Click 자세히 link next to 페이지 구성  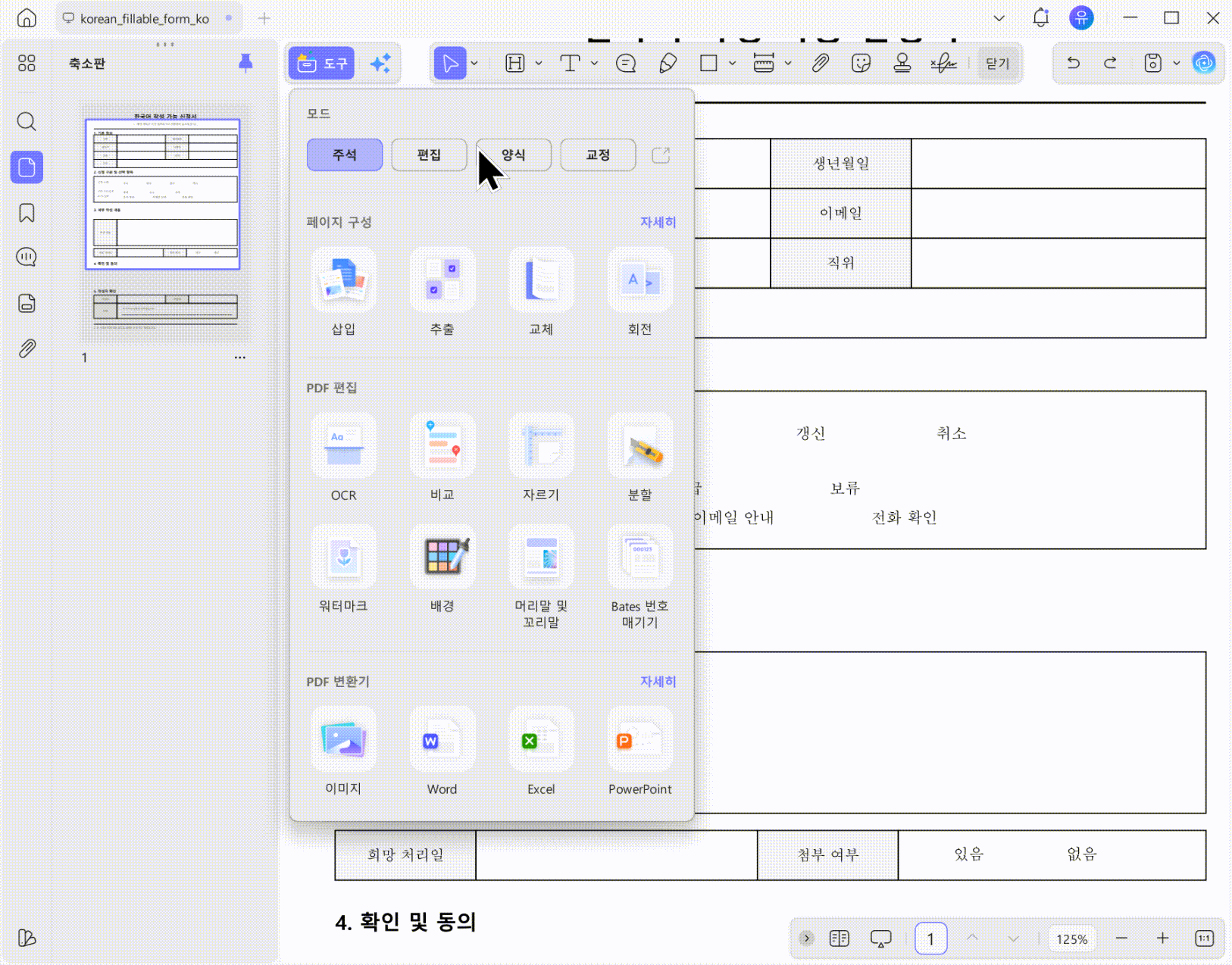[658, 222]
